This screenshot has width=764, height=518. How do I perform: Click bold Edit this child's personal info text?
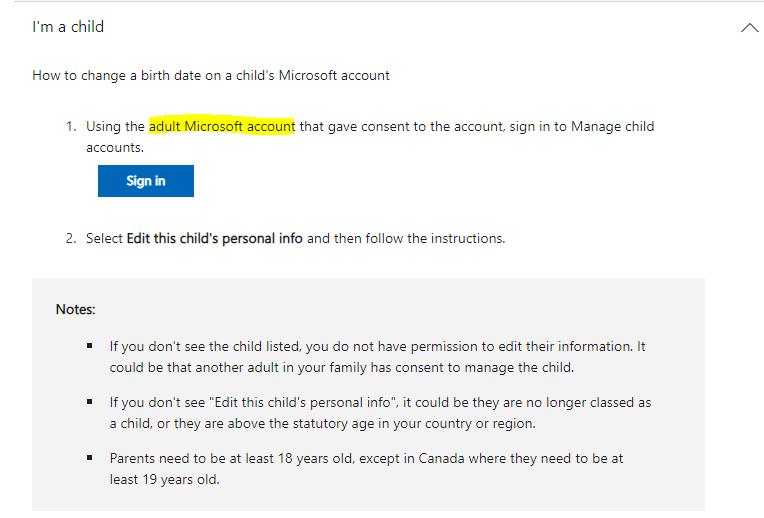214,238
